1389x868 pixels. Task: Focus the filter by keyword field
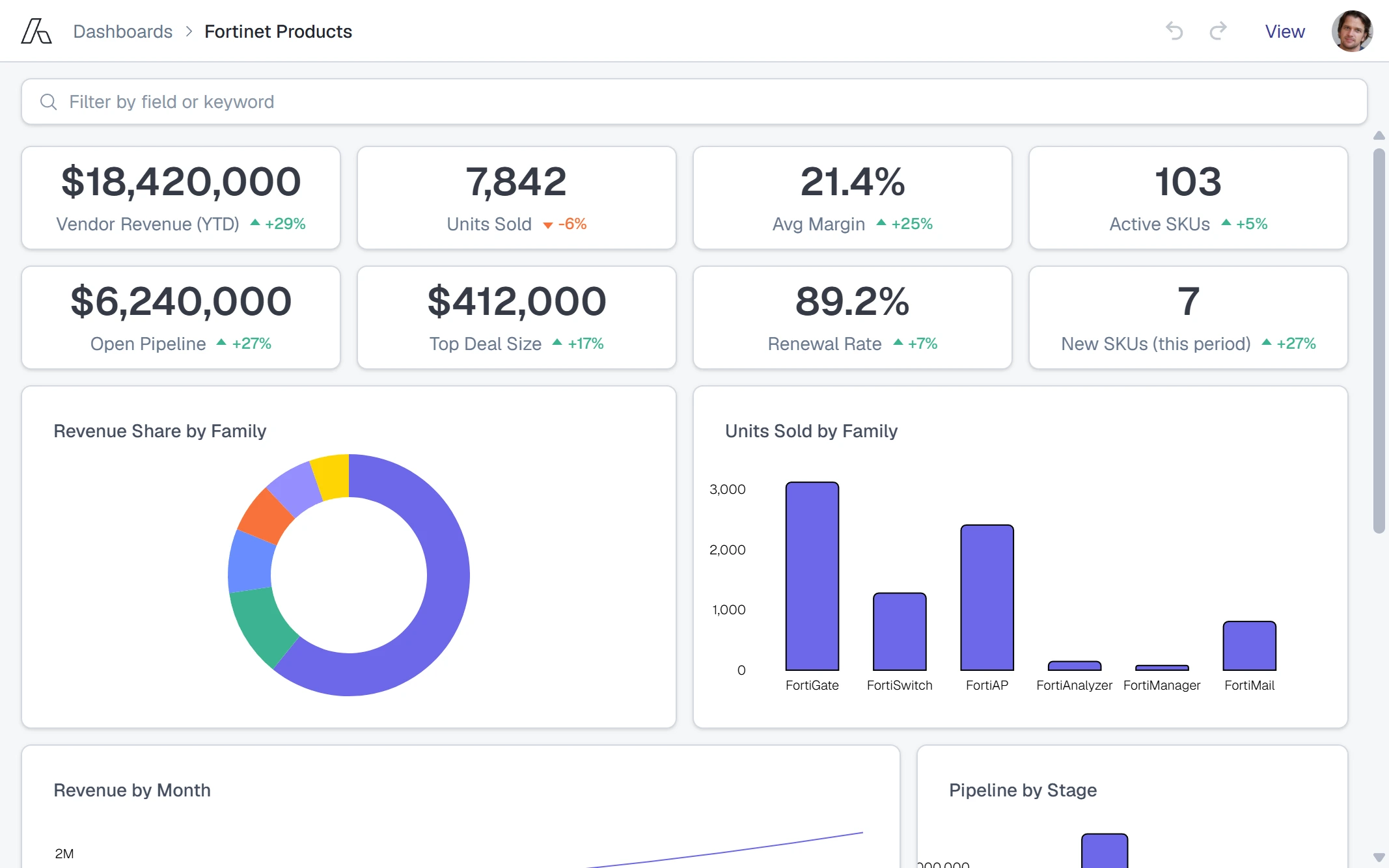[694, 102]
